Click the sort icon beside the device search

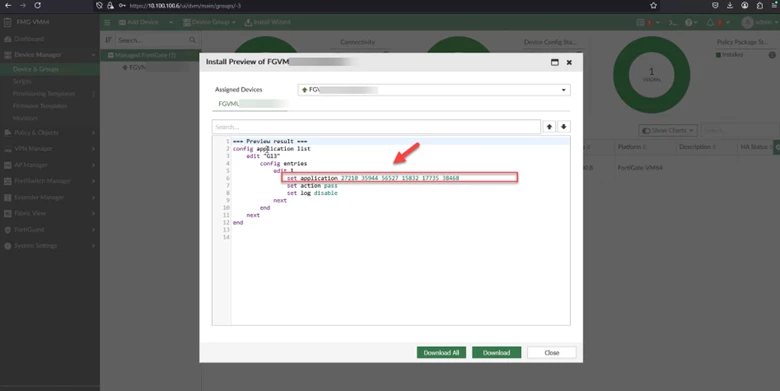click(x=108, y=40)
